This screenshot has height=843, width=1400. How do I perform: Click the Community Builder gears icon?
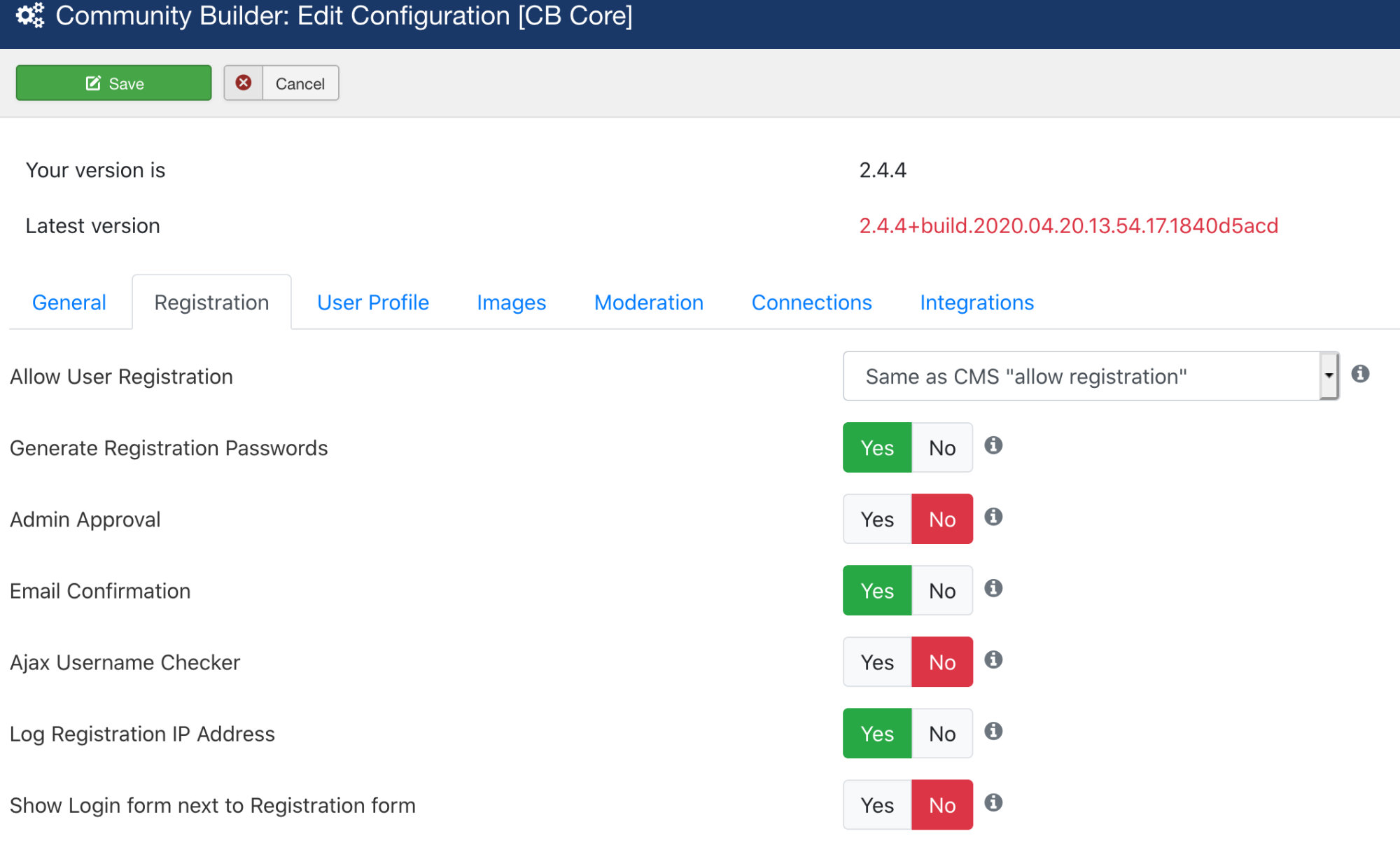pos(30,15)
